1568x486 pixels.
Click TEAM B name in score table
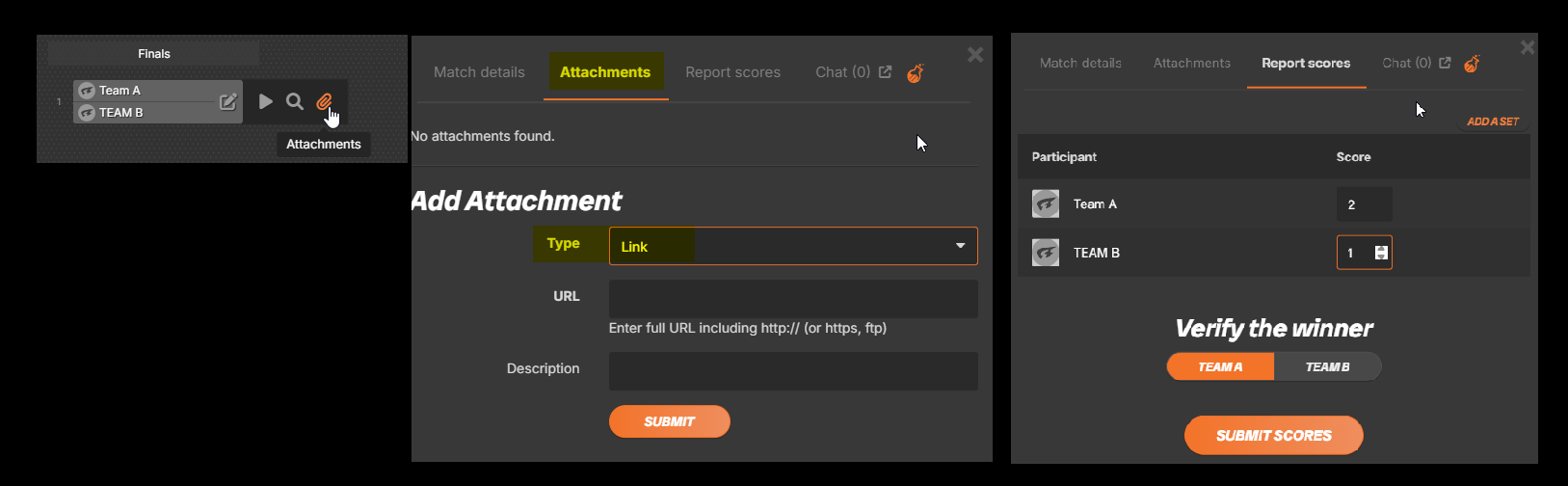tap(1097, 253)
